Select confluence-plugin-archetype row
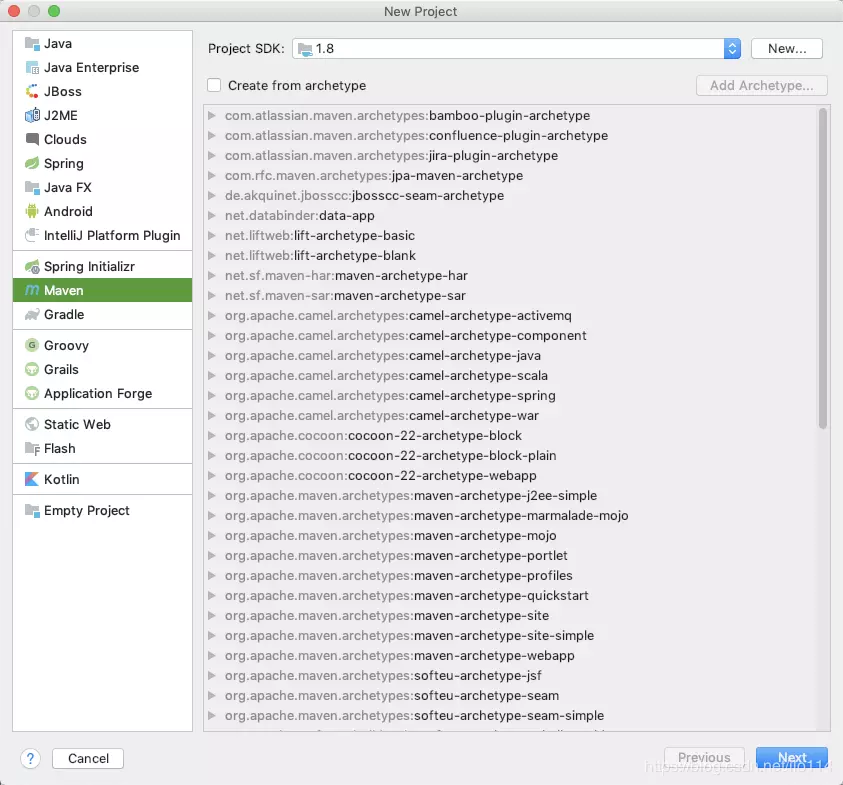The height and width of the screenshot is (785, 843). [511, 135]
